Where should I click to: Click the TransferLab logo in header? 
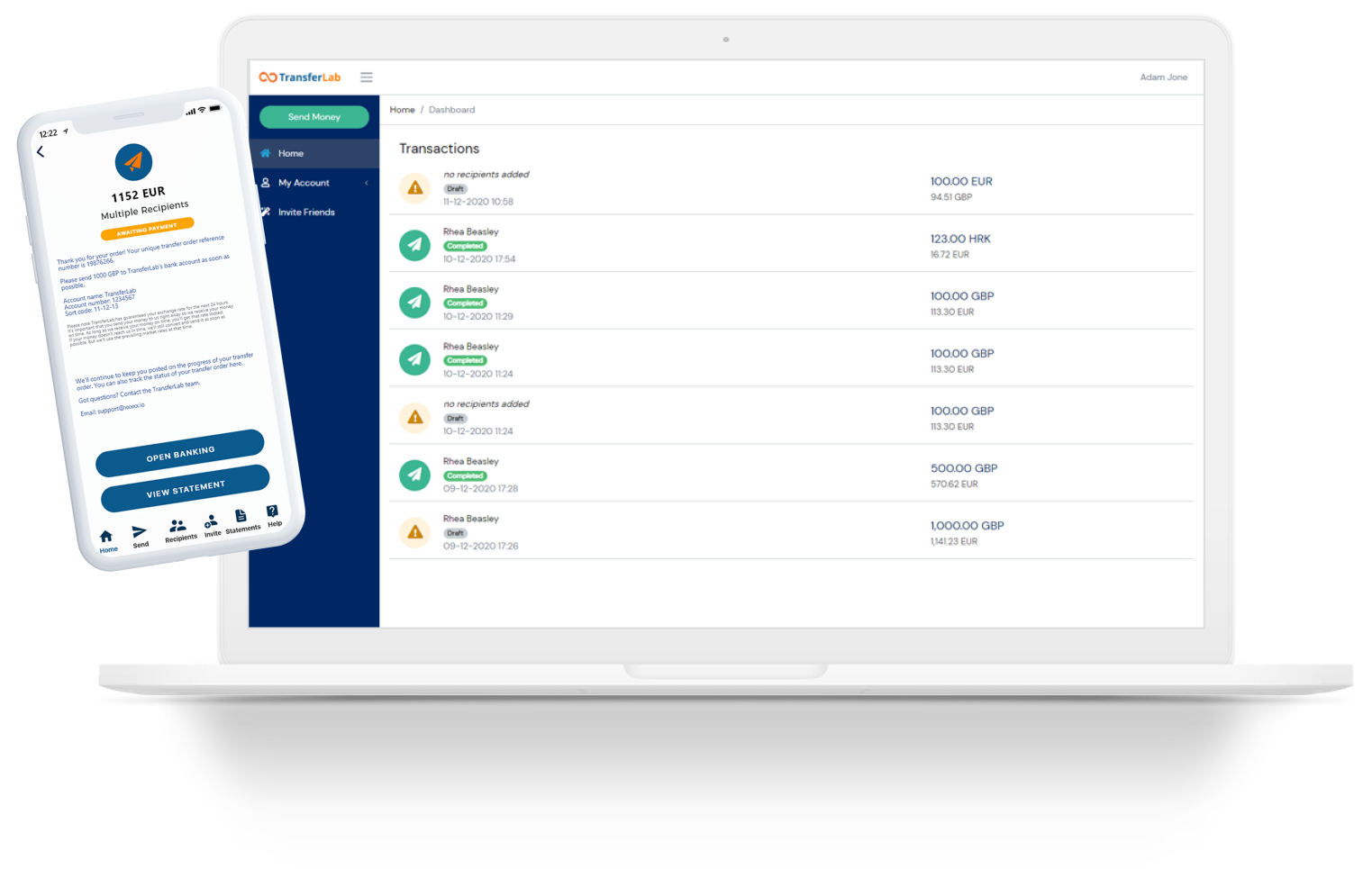(x=300, y=77)
